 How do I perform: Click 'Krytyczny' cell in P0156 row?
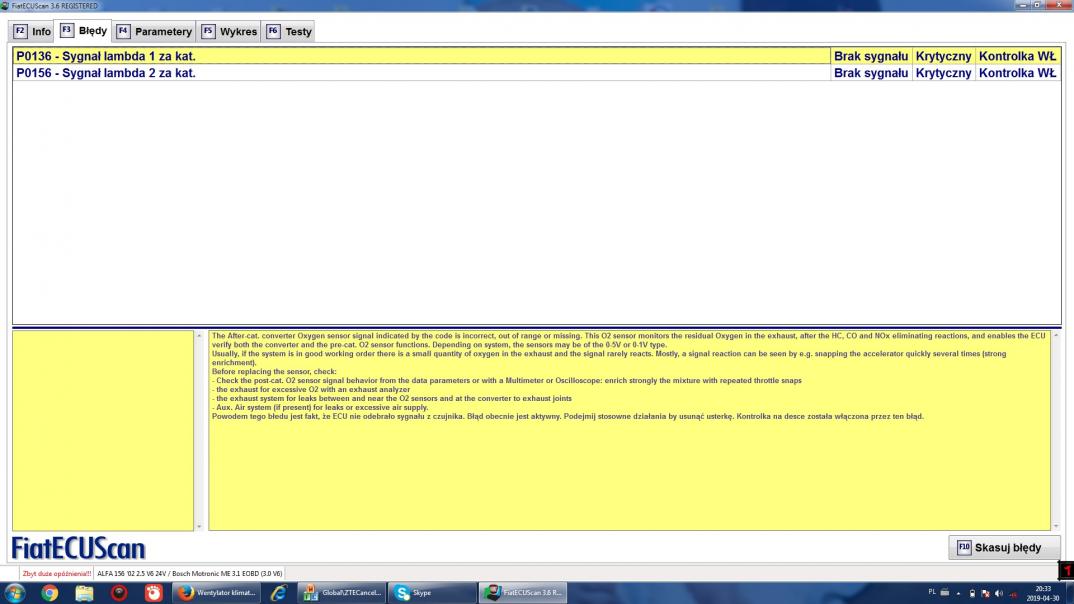(x=943, y=73)
